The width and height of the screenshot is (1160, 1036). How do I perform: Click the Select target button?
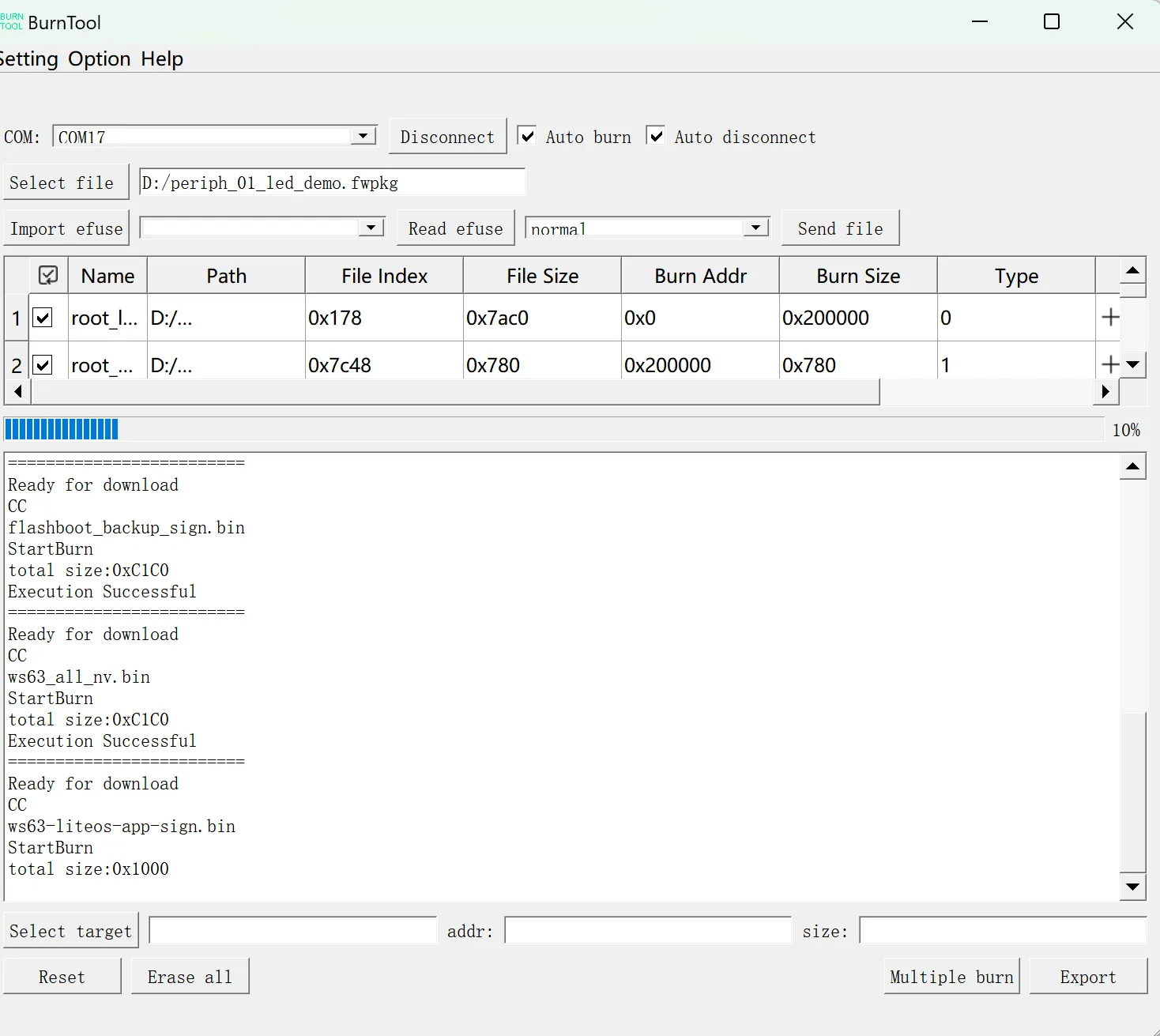(70, 931)
